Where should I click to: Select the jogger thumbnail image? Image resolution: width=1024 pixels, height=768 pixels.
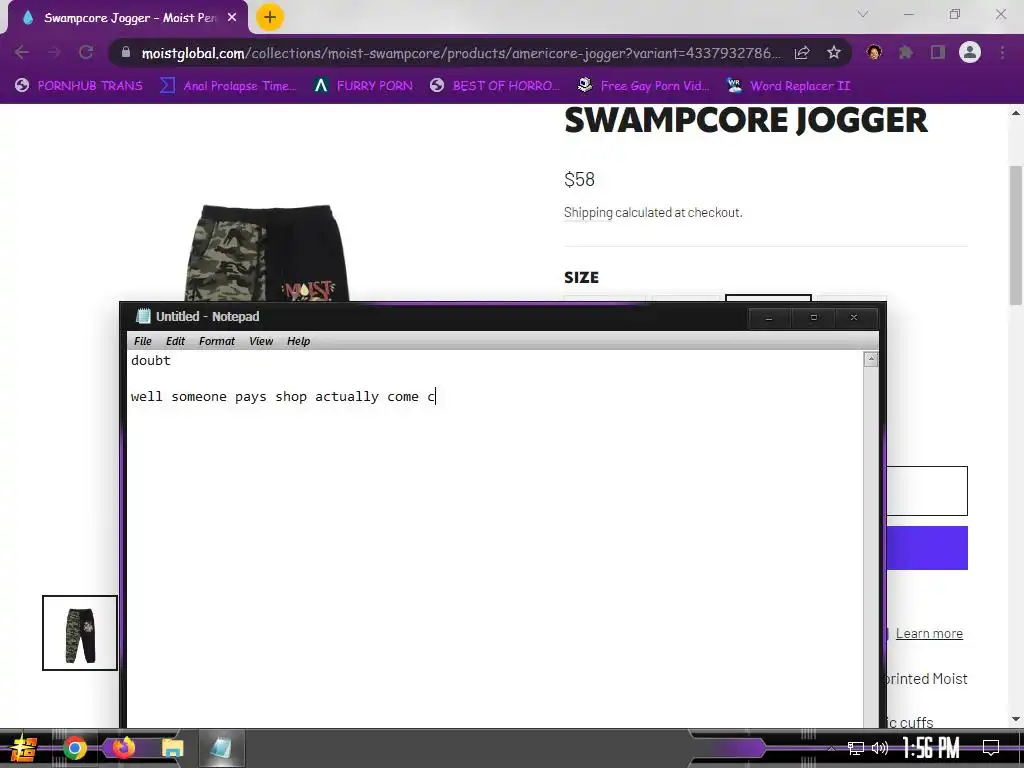point(80,633)
